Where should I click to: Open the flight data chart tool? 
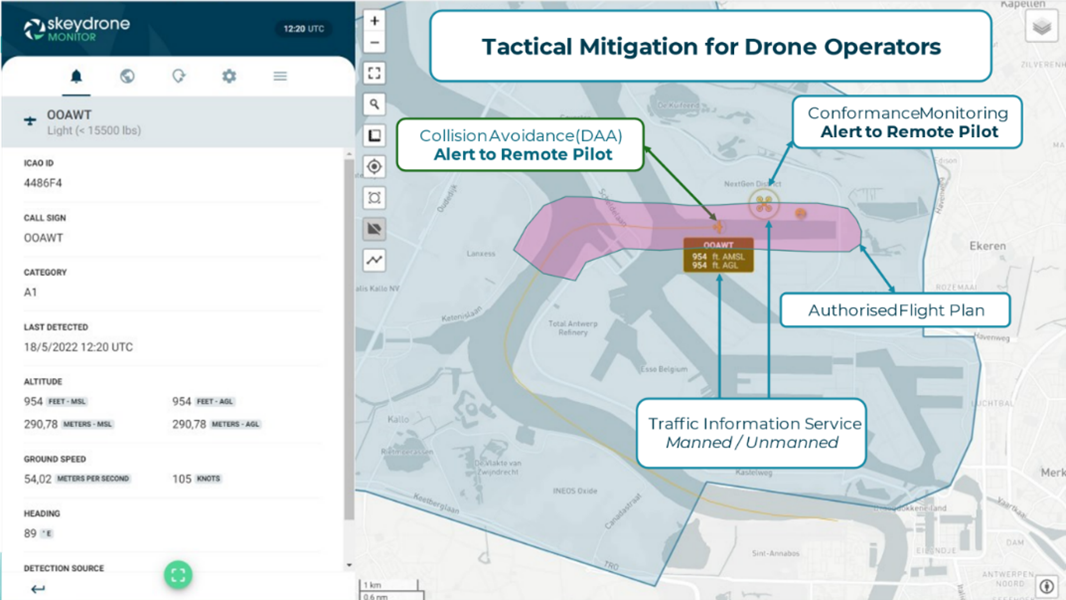click(x=374, y=260)
